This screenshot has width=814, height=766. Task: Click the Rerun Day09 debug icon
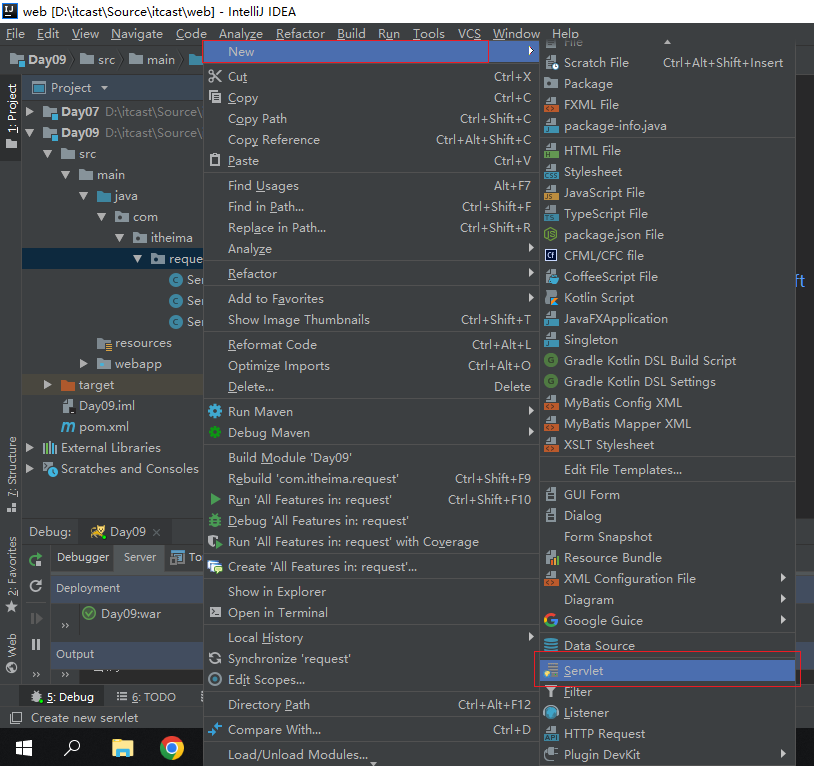36,560
